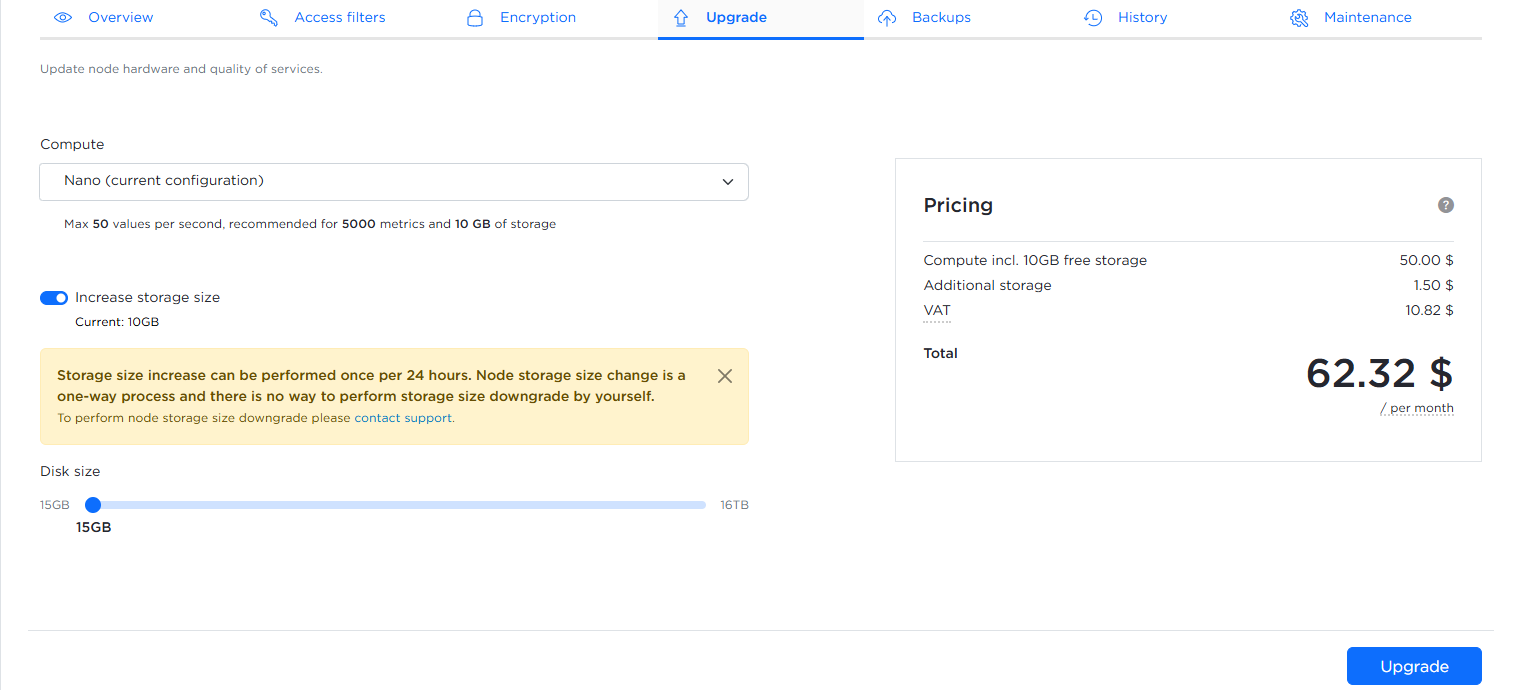Click the chevron arrow in Compute selector
This screenshot has height=690, width=1516.
click(x=727, y=182)
